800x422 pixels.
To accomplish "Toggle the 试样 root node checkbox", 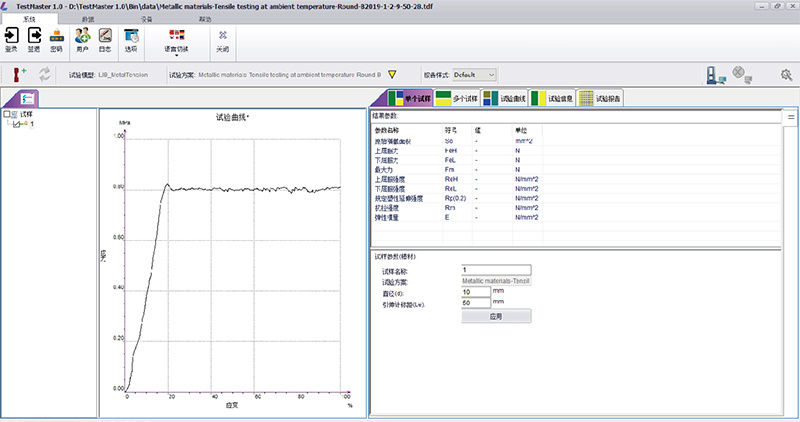I will tap(9, 115).
